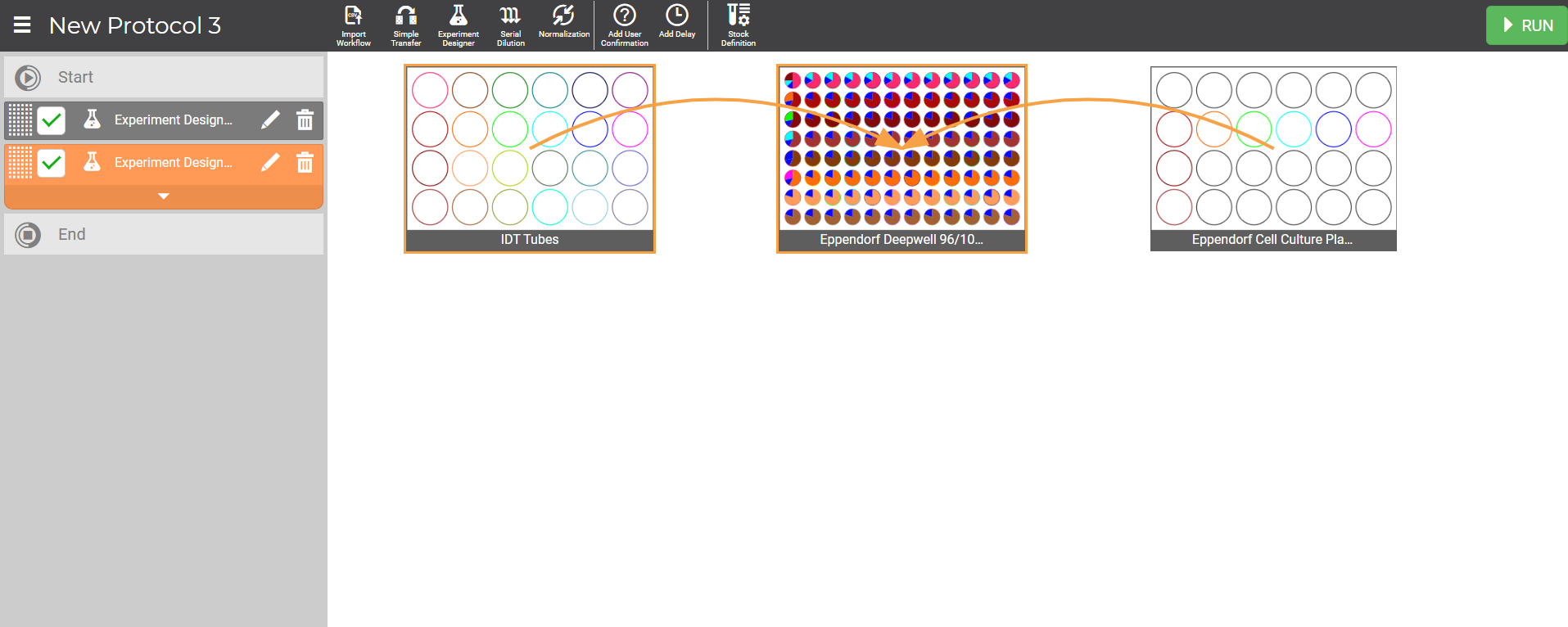Expand the orange step details arrow

tap(164, 196)
